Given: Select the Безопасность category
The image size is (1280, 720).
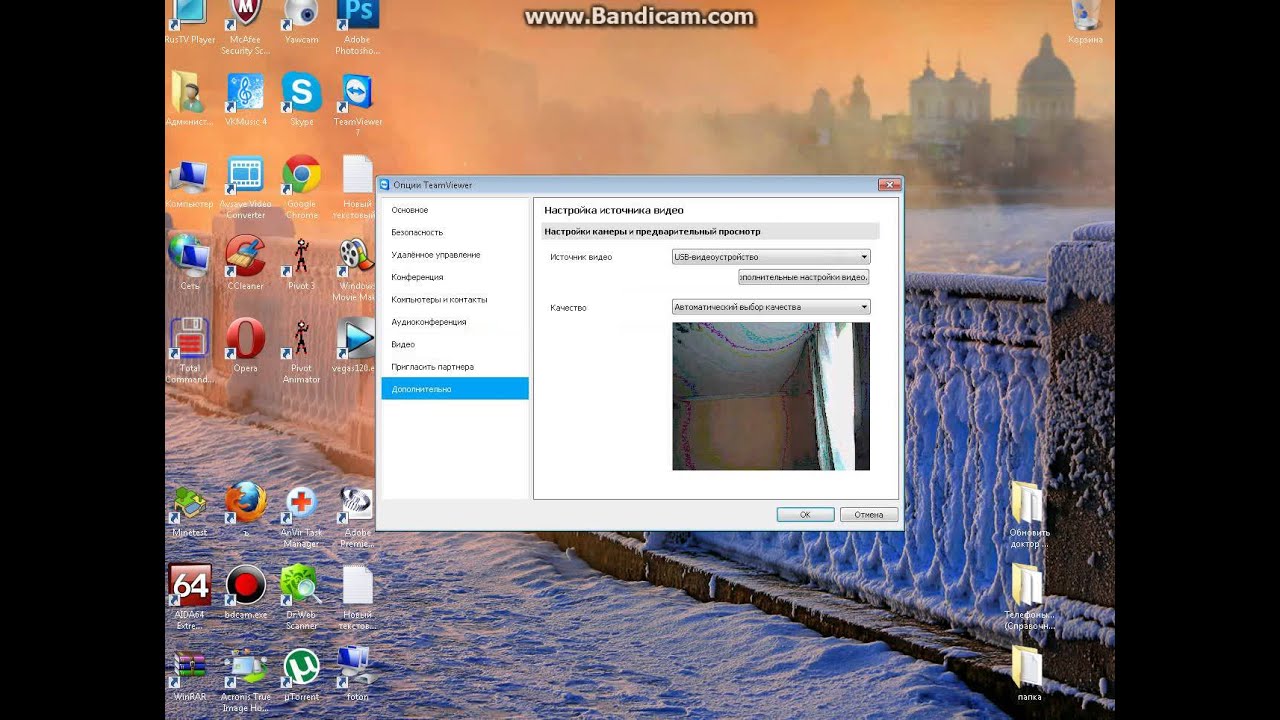Looking at the screenshot, I should tap(455, 232).
